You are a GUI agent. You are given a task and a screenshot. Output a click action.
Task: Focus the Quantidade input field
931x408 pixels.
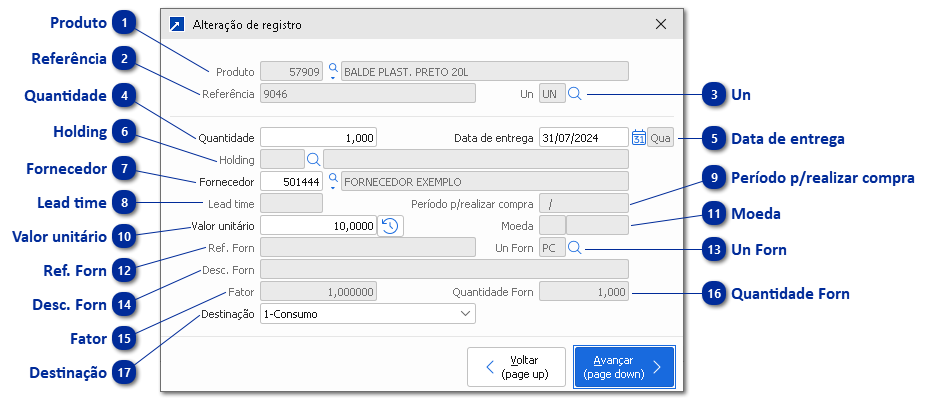tap(318, 137)
